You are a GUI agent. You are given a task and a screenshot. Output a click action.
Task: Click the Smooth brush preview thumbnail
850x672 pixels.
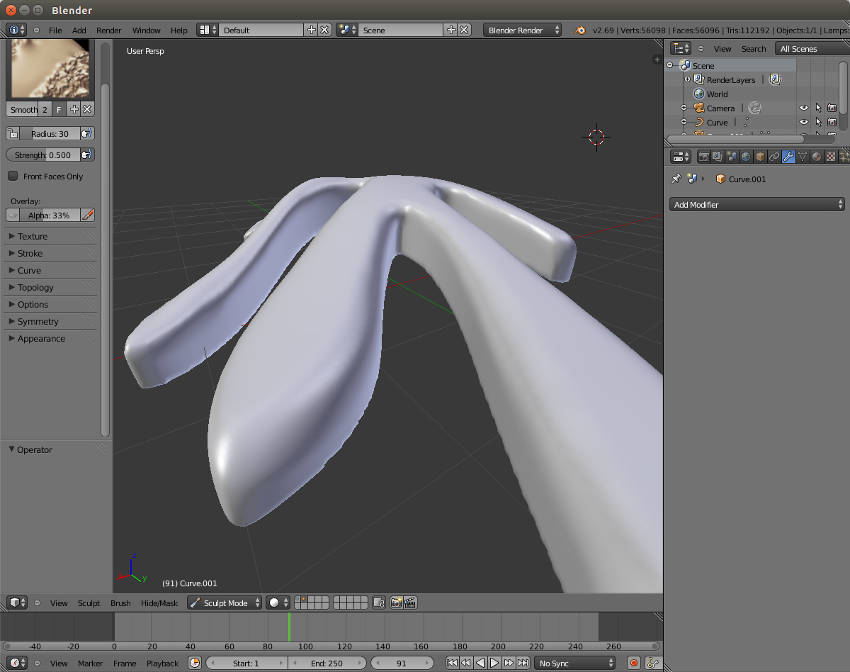coord(49,69)
